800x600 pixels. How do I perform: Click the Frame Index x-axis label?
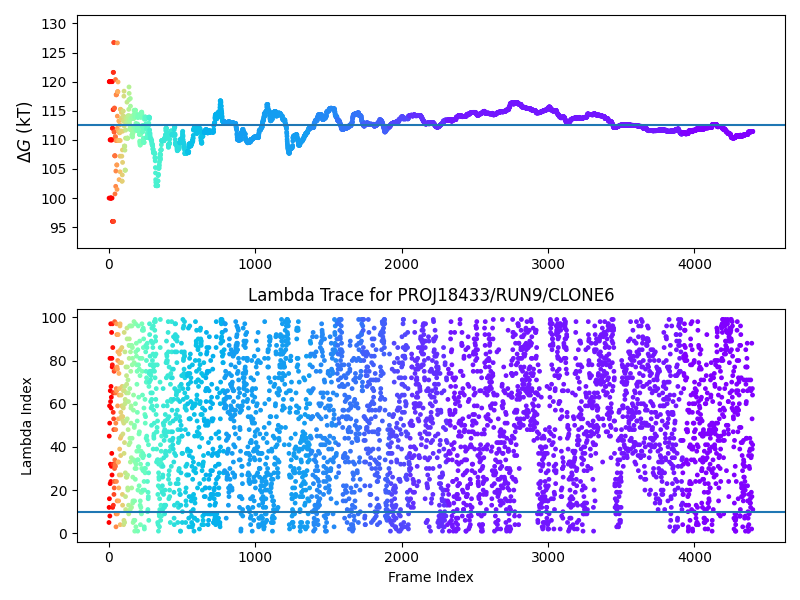(x=431, y=577)
